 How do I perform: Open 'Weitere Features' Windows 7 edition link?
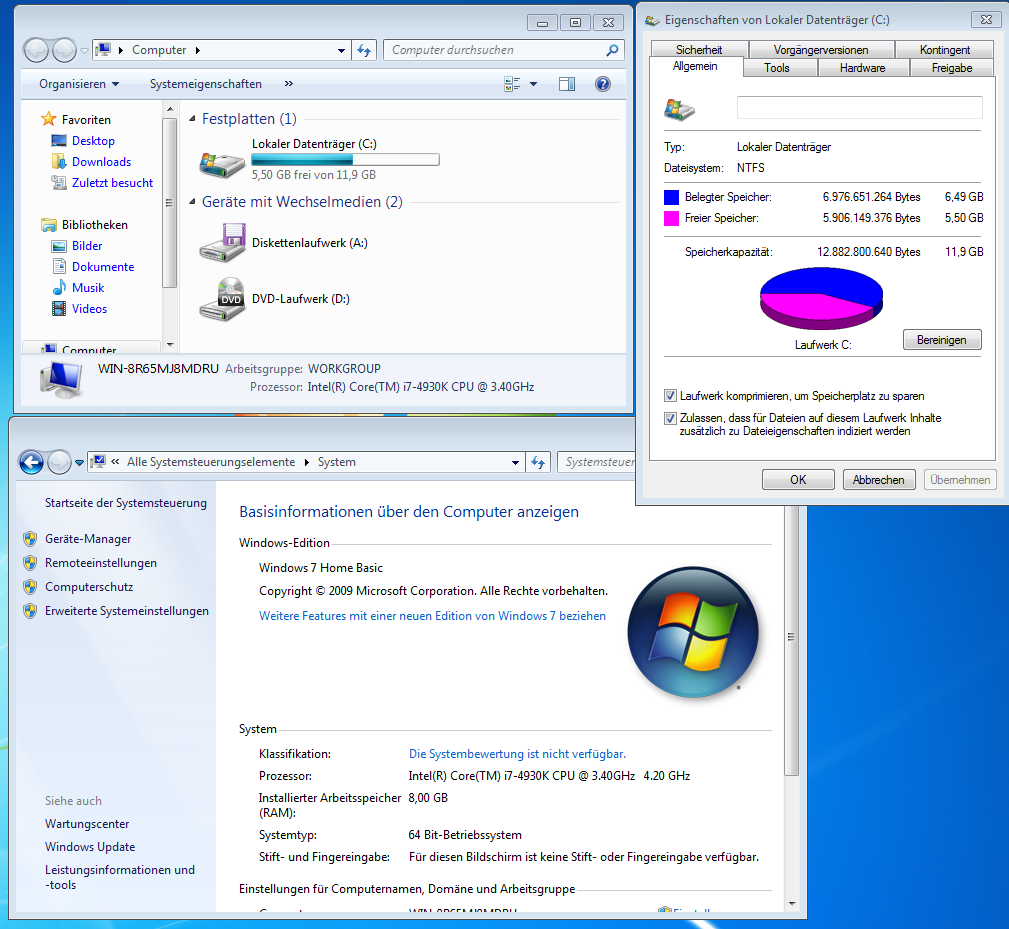point(432,616)
